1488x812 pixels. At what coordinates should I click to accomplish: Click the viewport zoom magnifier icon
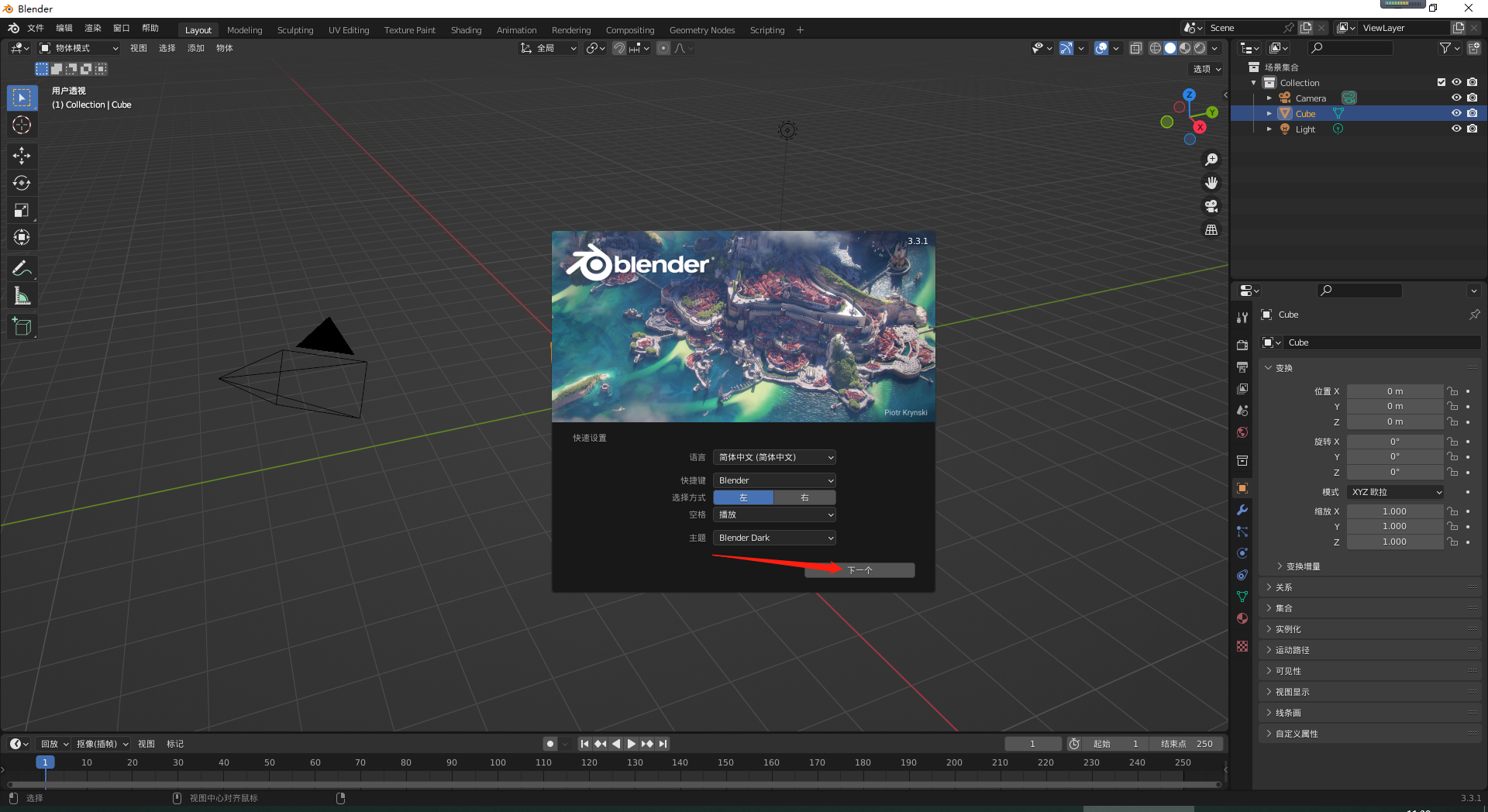coord(1211,160)
